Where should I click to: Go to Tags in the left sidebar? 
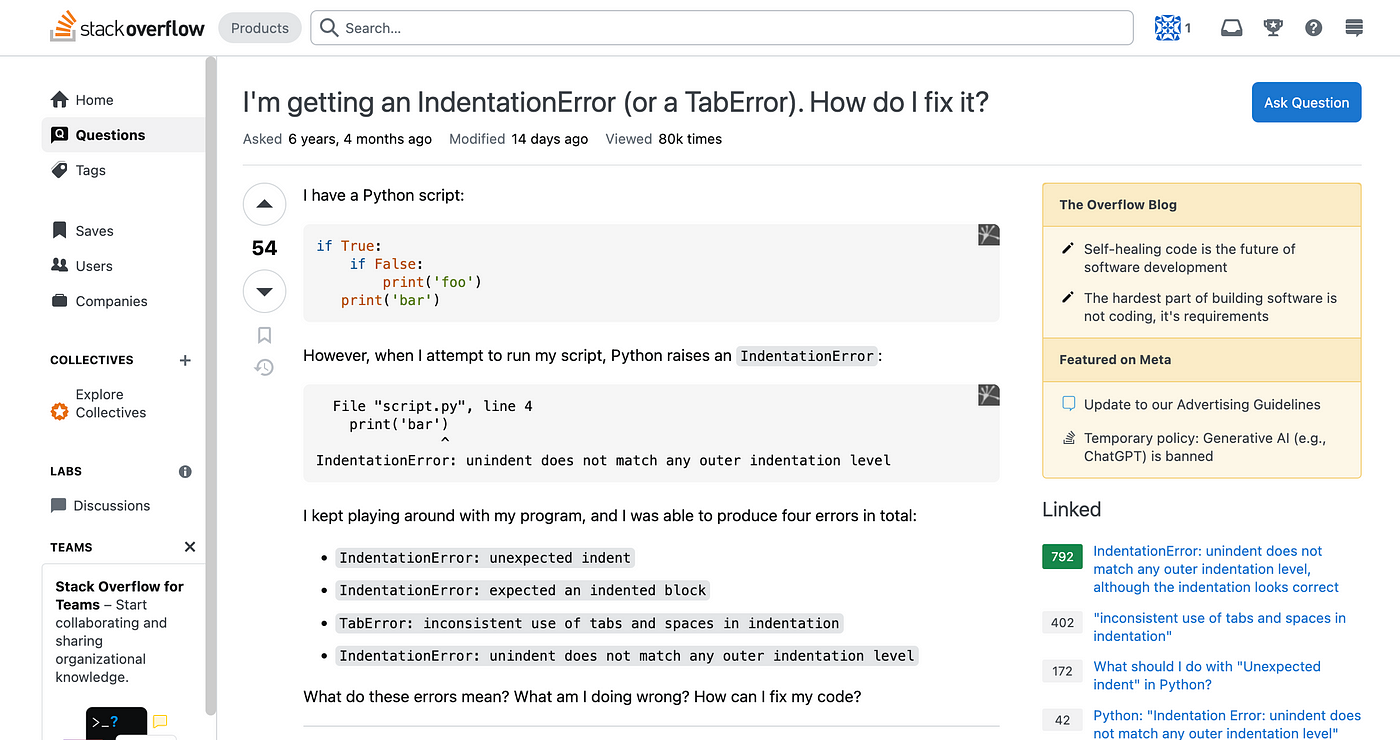point(90,170)
